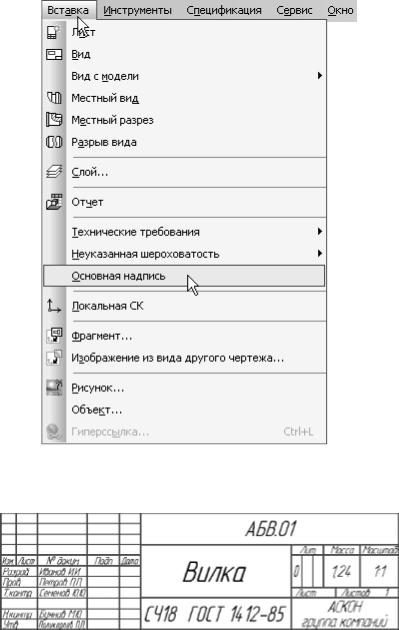Select Изображение из вида другого чертежа entry

tap(184, 358)
